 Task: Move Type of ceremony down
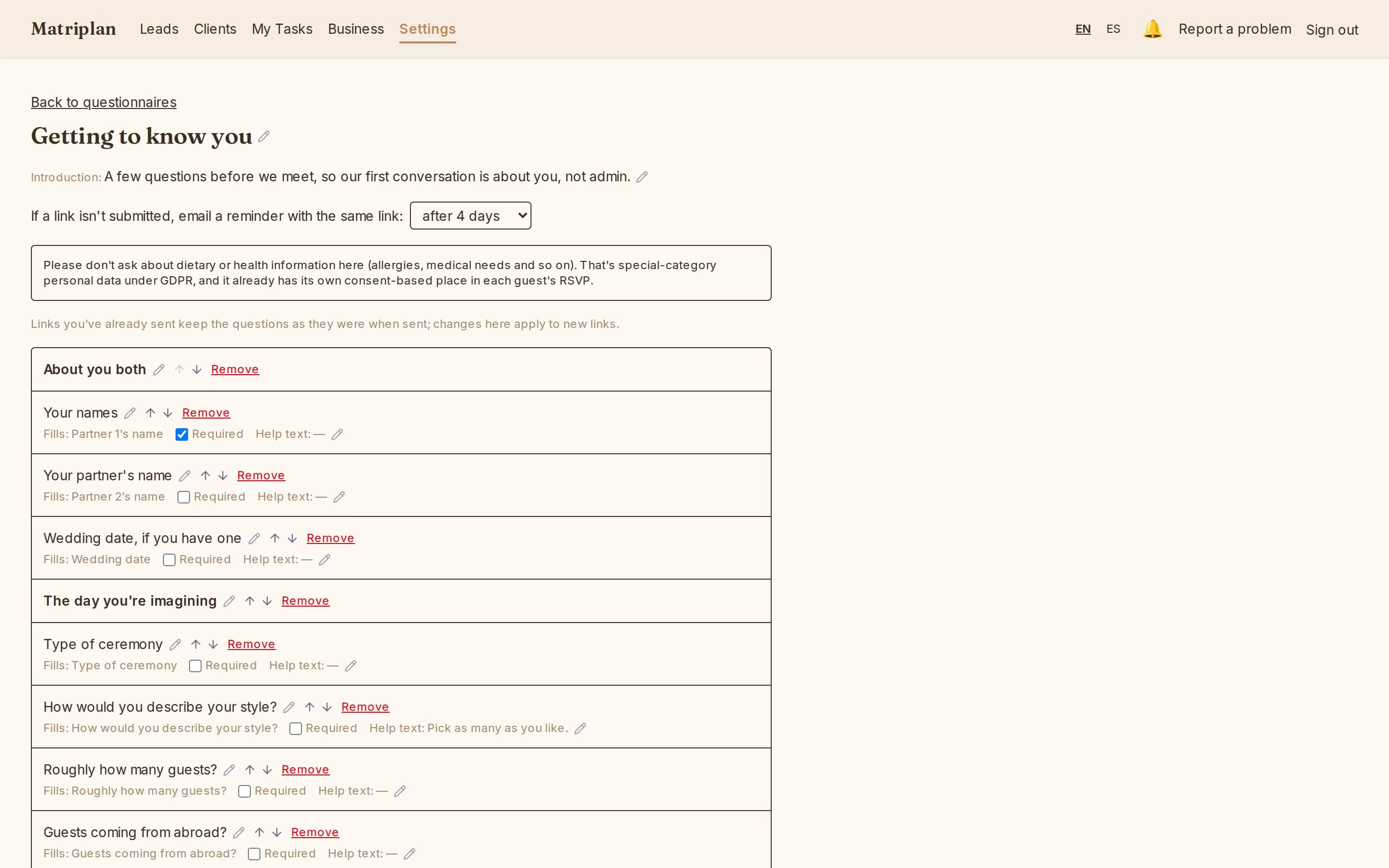coord(213,645)
